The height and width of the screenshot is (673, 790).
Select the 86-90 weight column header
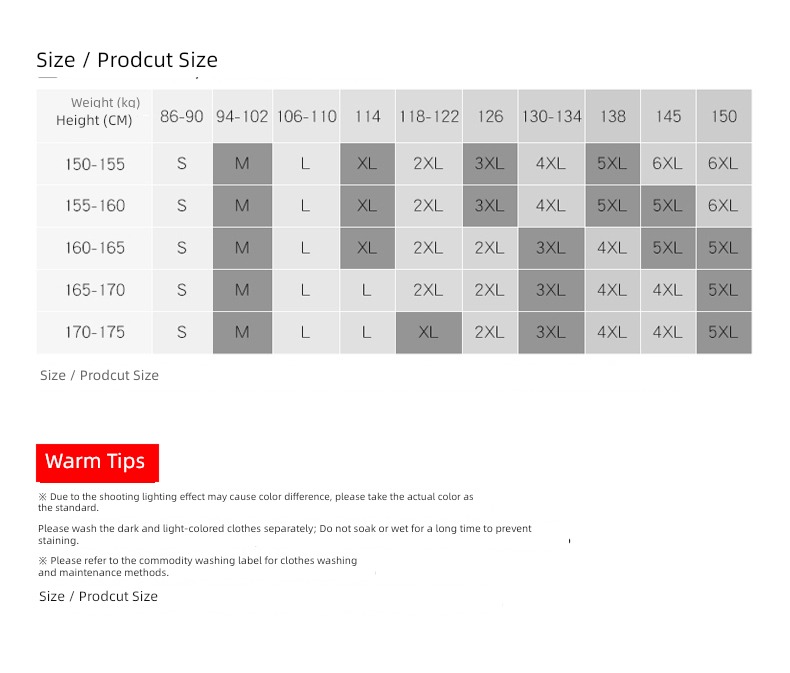click(x=182, y=116)
